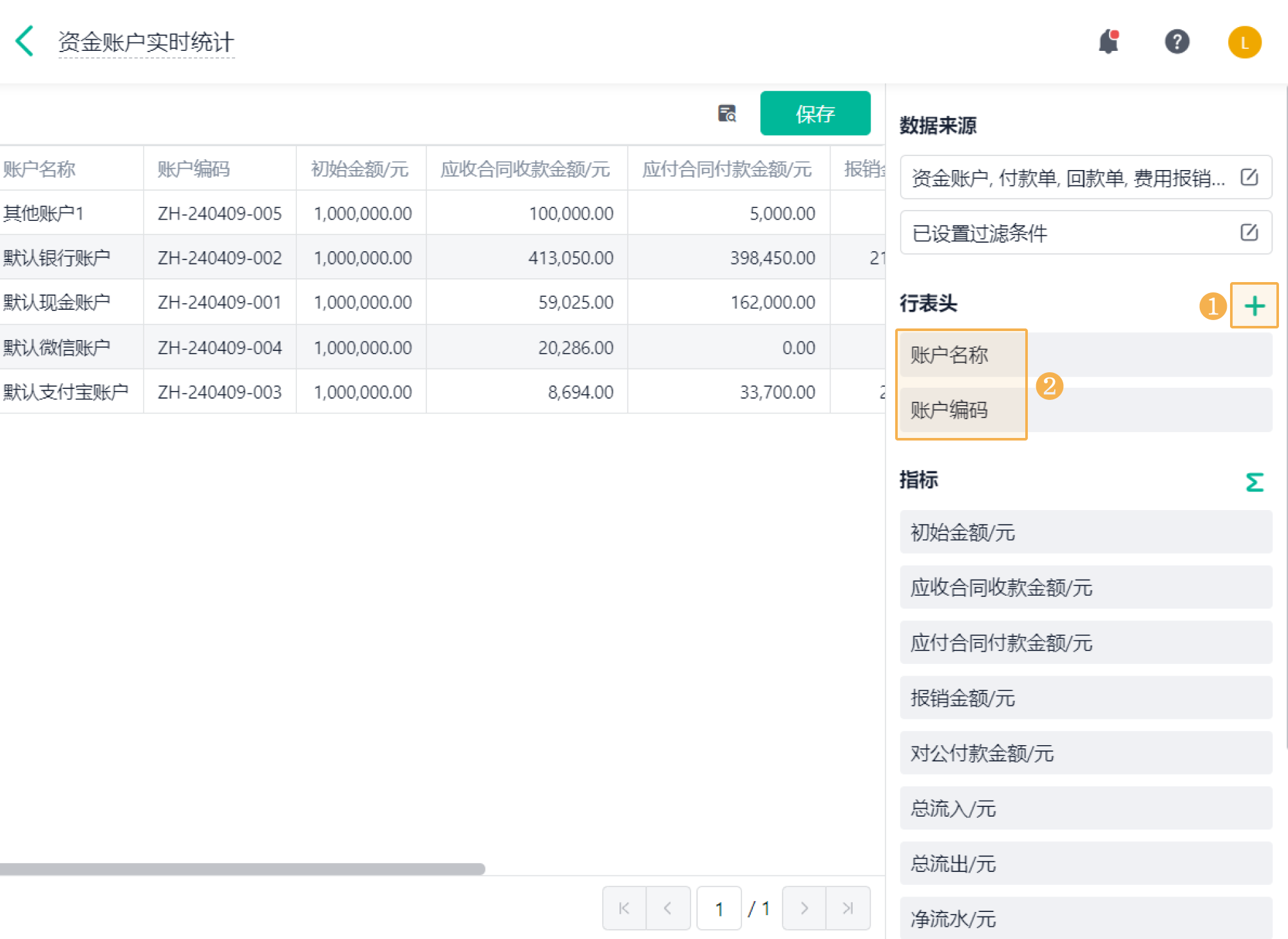
Task: Click the horizontal table scrollbar
Action: [x=242, y=869]
